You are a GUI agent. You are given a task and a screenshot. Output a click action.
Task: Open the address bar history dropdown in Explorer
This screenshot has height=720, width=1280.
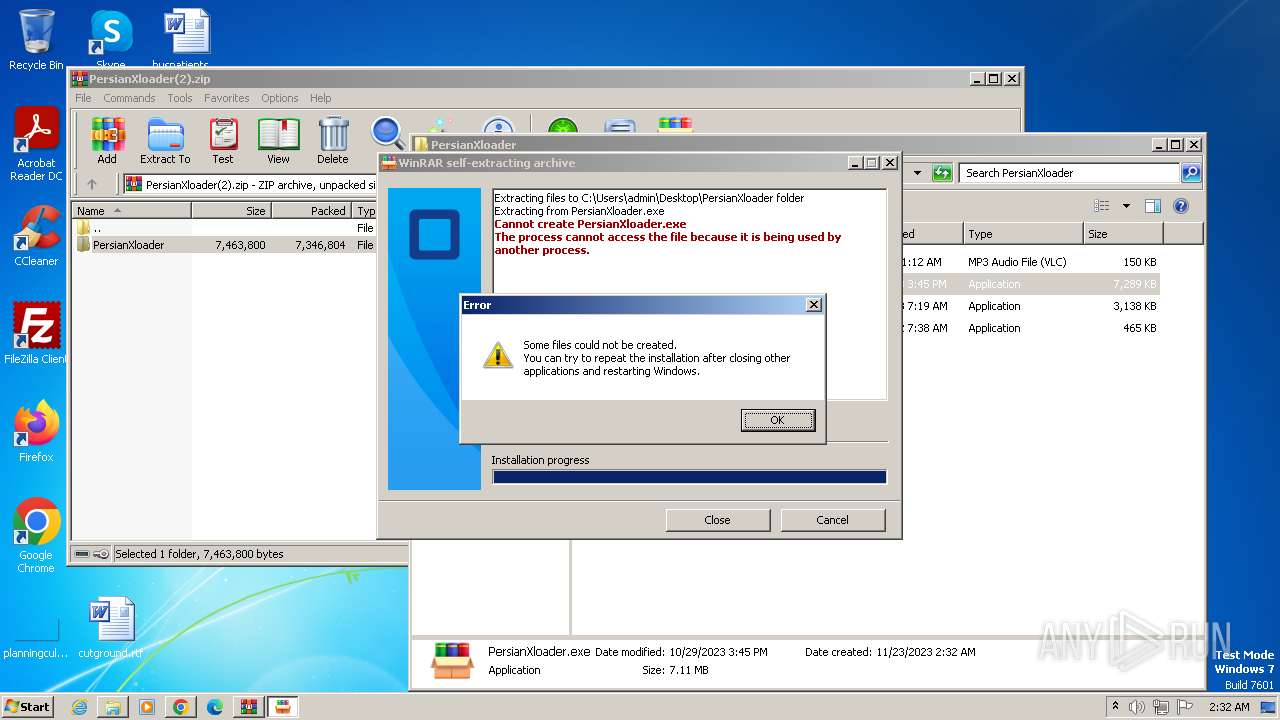pyautogui.click(x=917, y=173)
